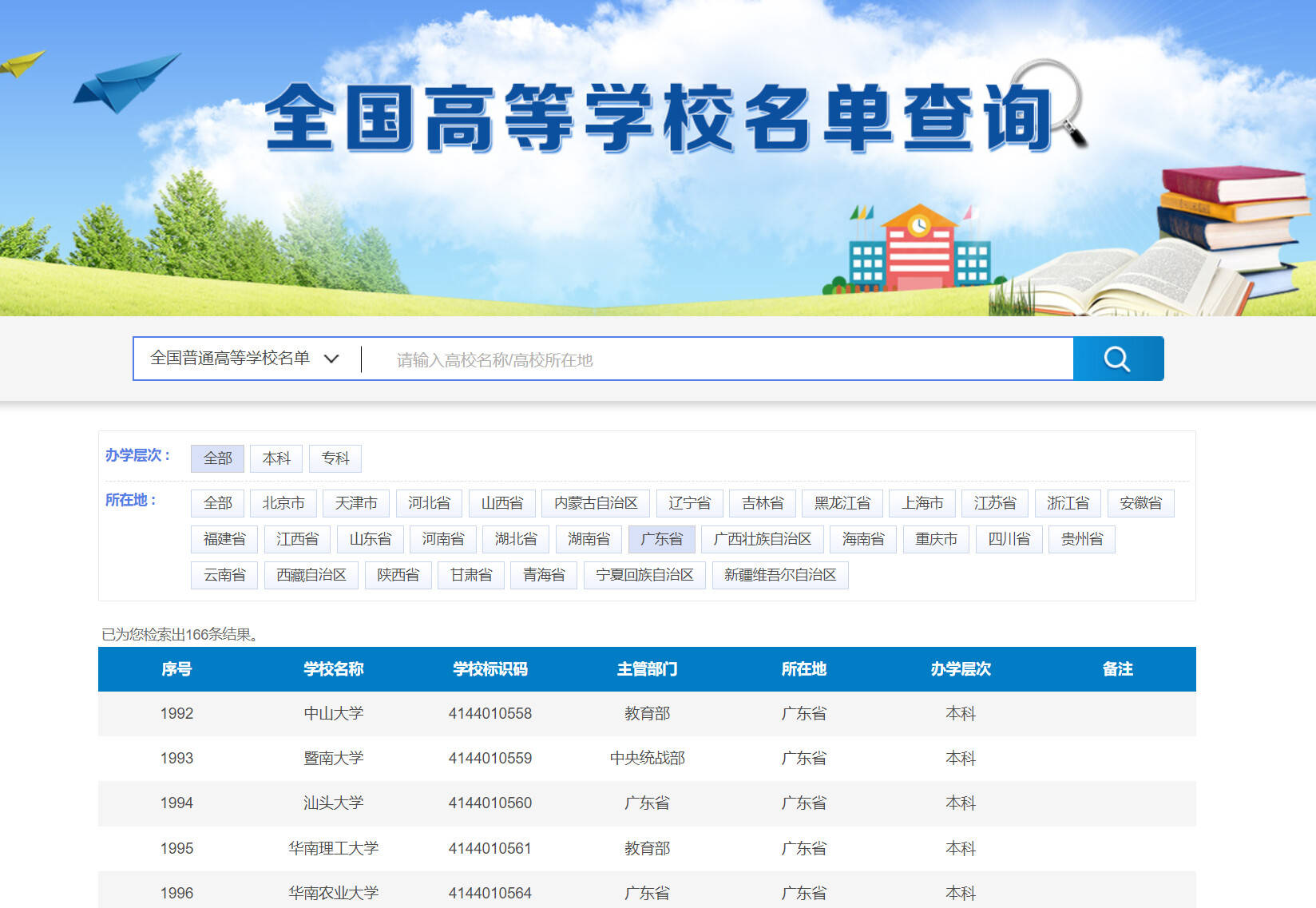Open the 全国普通高等学校名单 dropdown
Viewport: 1316px width, 908px height.
click(x=245, y=359)
